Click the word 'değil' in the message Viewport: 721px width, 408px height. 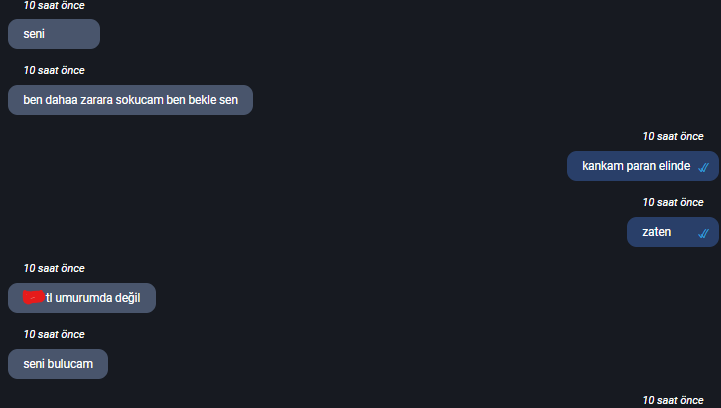click(128, 298)
